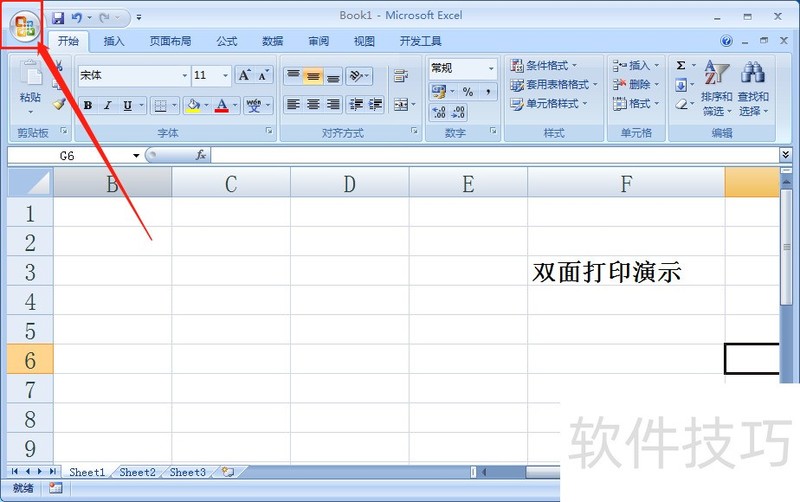Open the font color dropdown arrow
The height and width of the screenshot is (502, 800).
pos(235,106)
